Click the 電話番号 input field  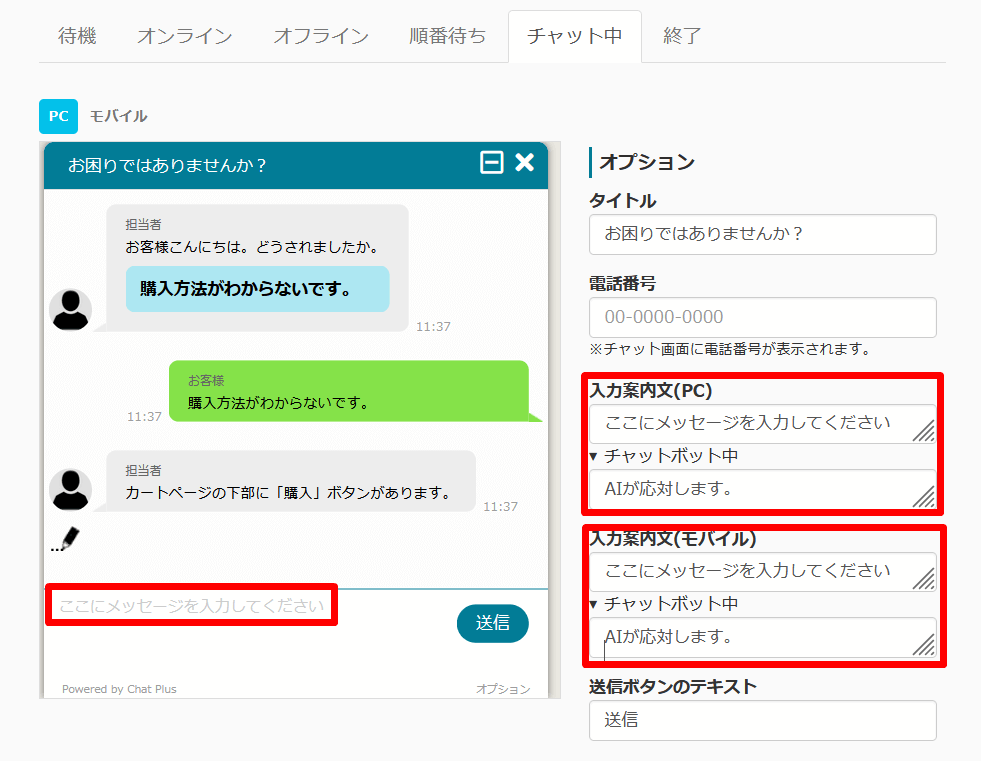[763, 317]
